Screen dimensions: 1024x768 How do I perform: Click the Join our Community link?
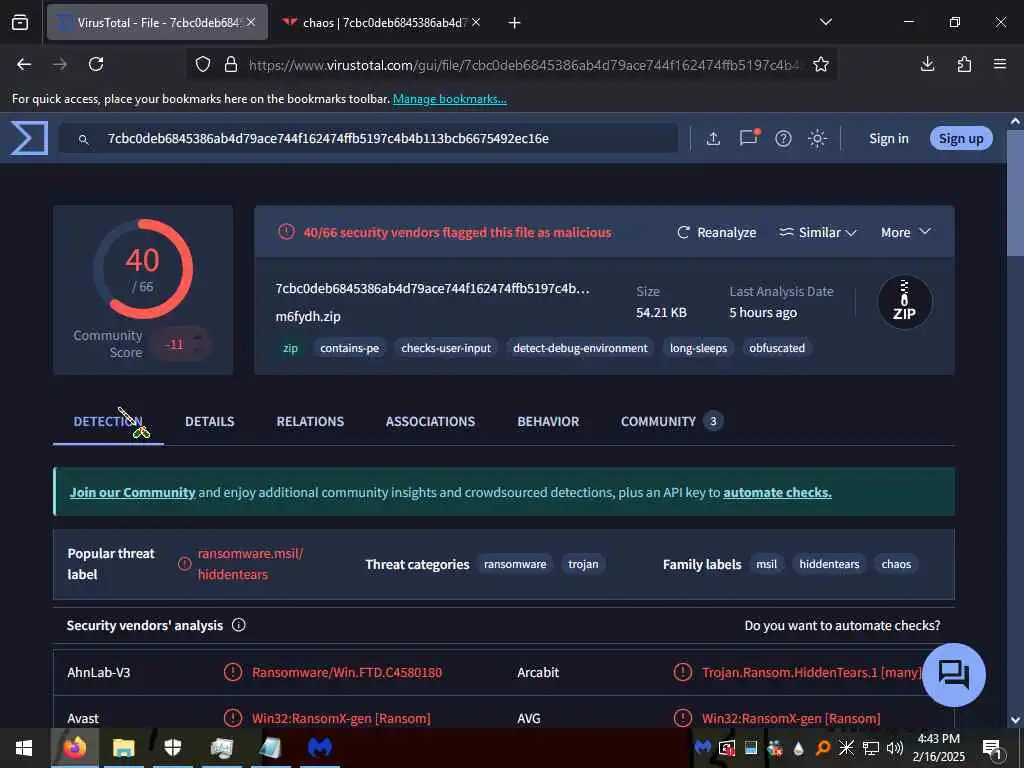click(133, 492)
